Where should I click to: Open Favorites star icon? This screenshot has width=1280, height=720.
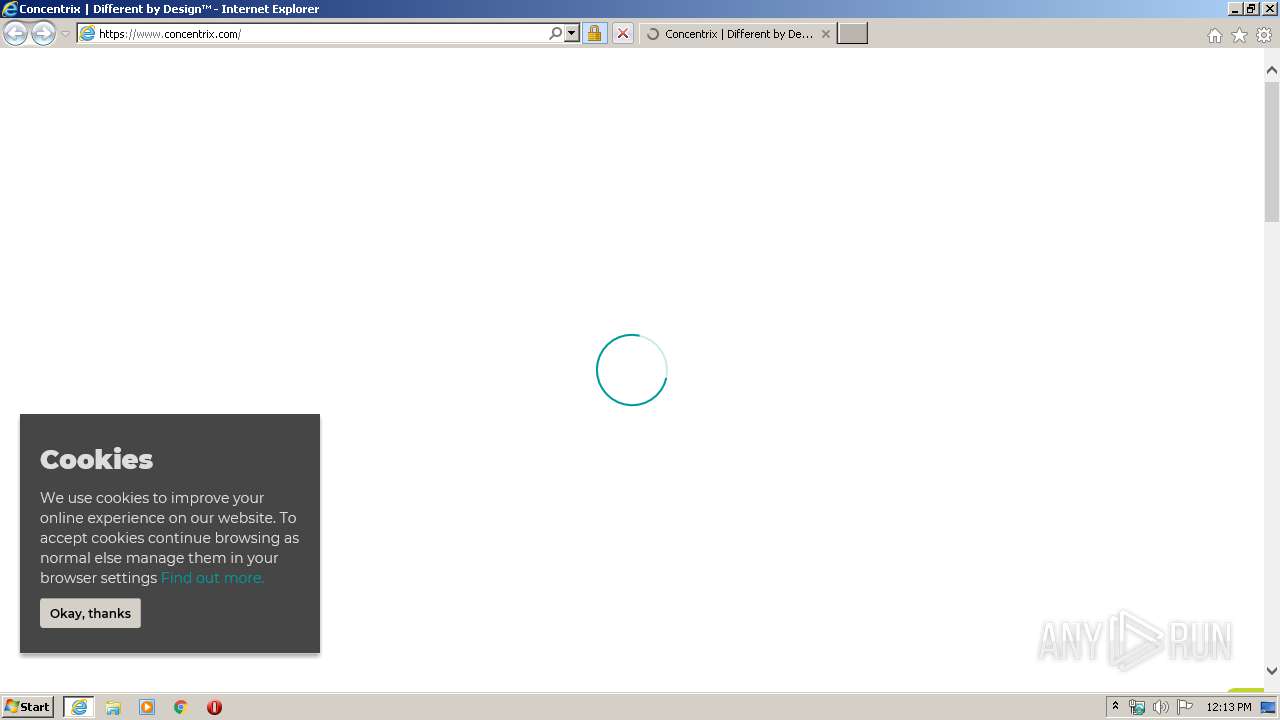pyautogui.click(x=1239, y=35)
